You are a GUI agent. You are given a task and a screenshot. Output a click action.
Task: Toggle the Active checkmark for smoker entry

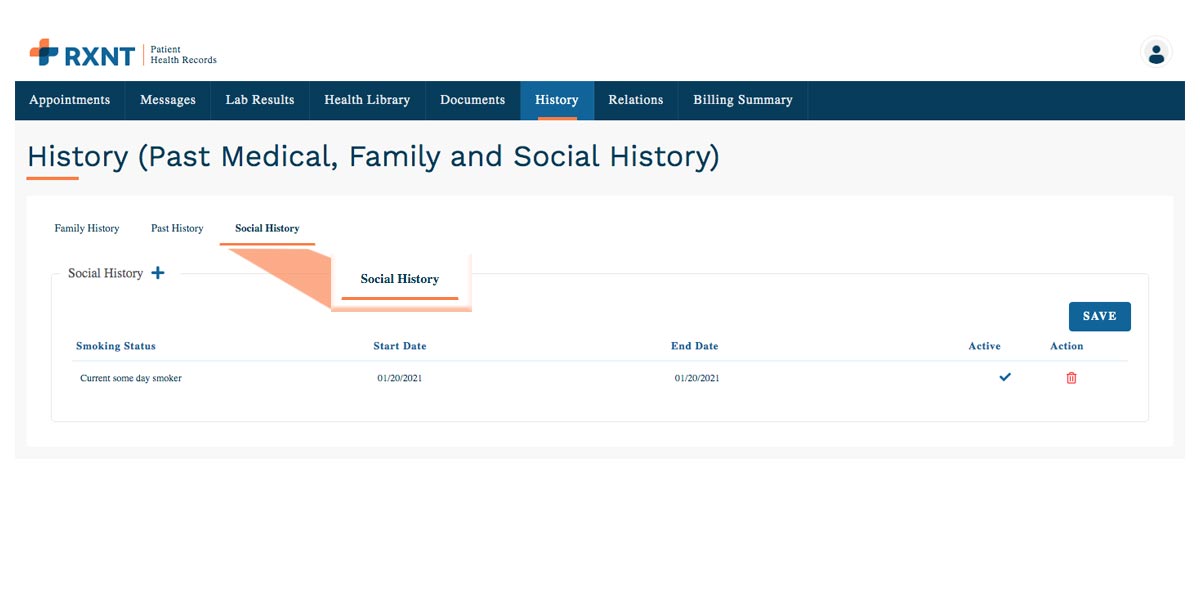coord(1005,377)
